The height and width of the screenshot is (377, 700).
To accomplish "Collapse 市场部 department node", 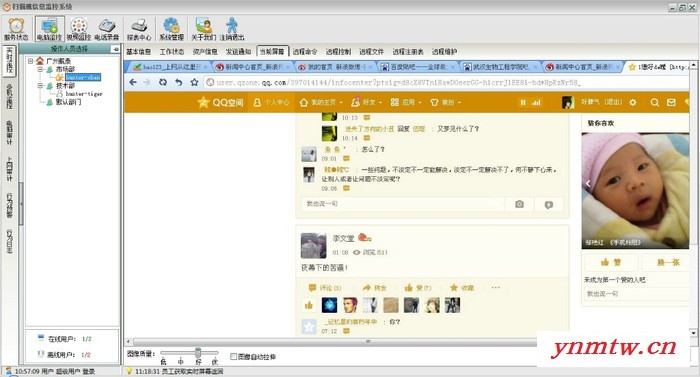I will tap(40, 69).
